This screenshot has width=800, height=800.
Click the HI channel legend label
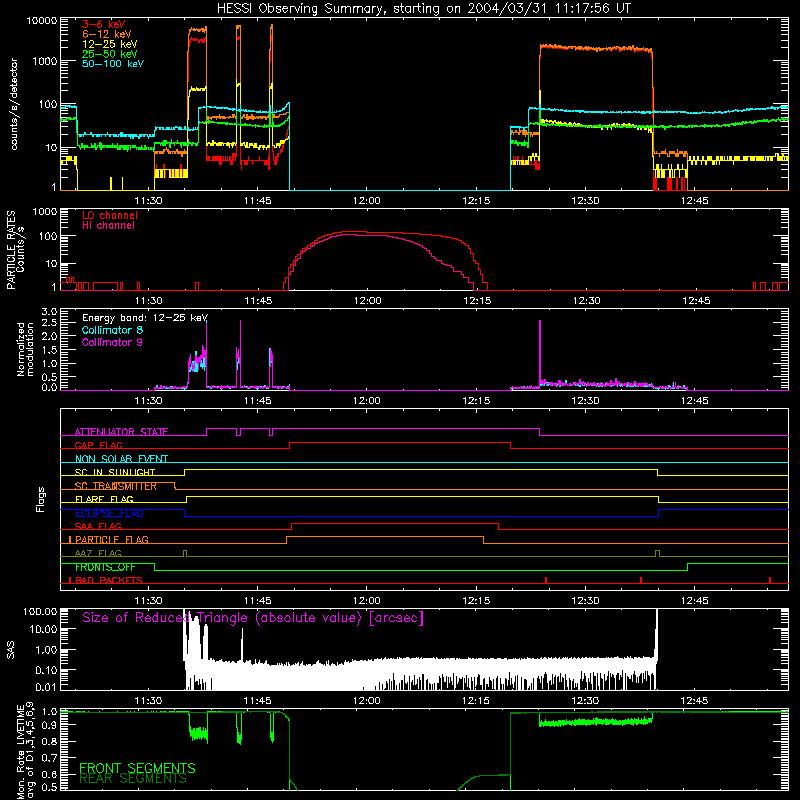coord(109,226)
